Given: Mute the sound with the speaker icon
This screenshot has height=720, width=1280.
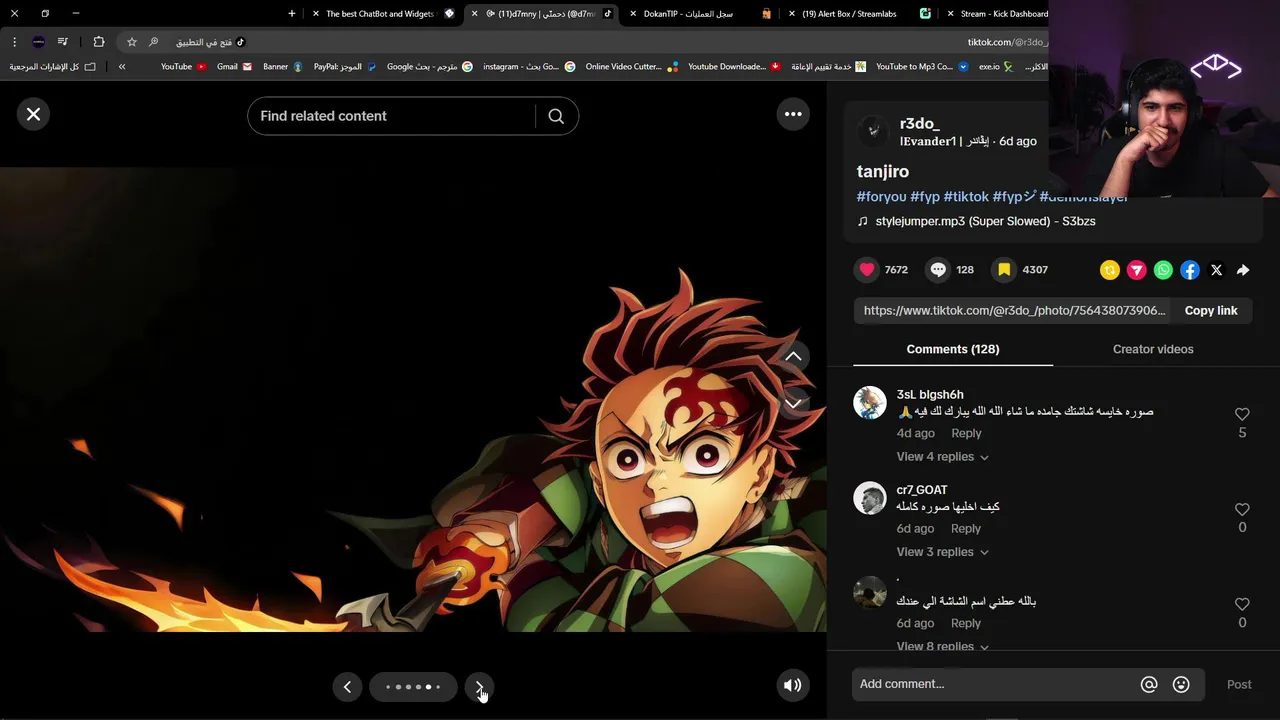Looking at the screenshot, I should pyautogui.click(x=792, y=685).
